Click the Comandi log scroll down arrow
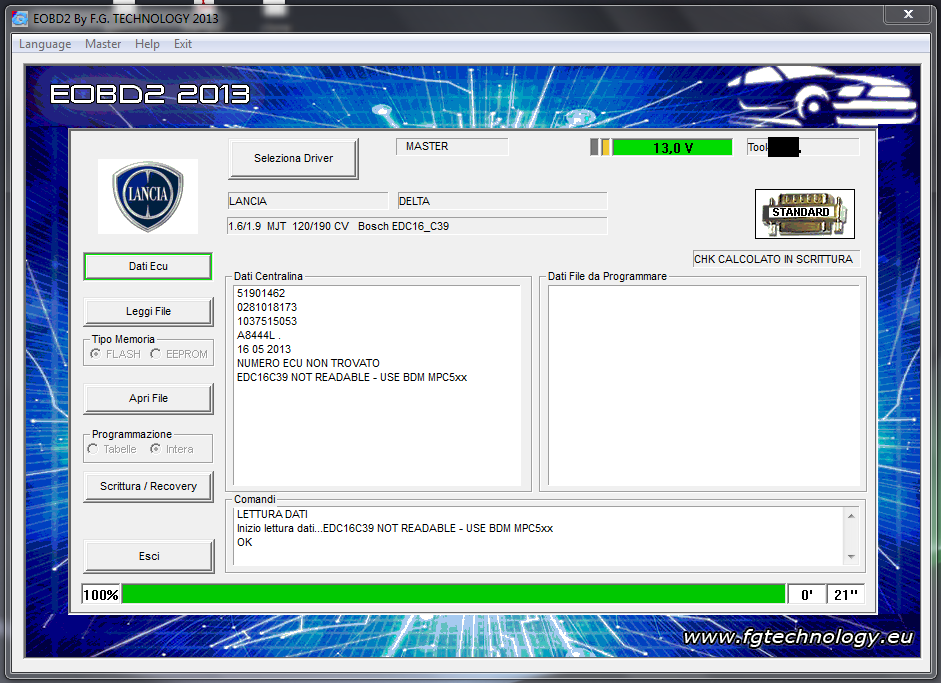The height and width of the screenshot is (683, 941). [x=851, y=557]
